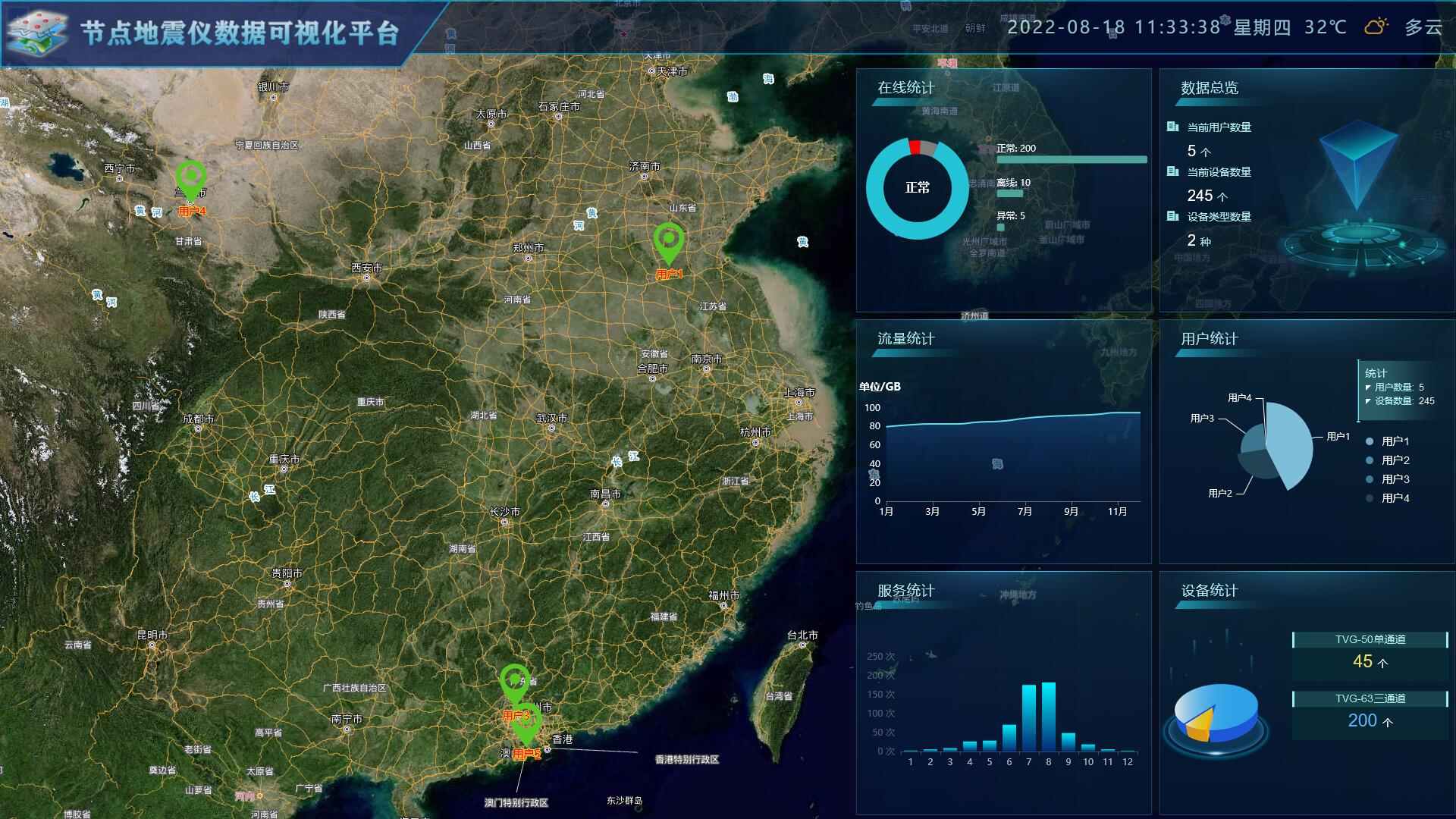The image size is (1456, 819).
Task: Click the large light-blue 用户1 pie slice
Action: [x=1291, y=445]
